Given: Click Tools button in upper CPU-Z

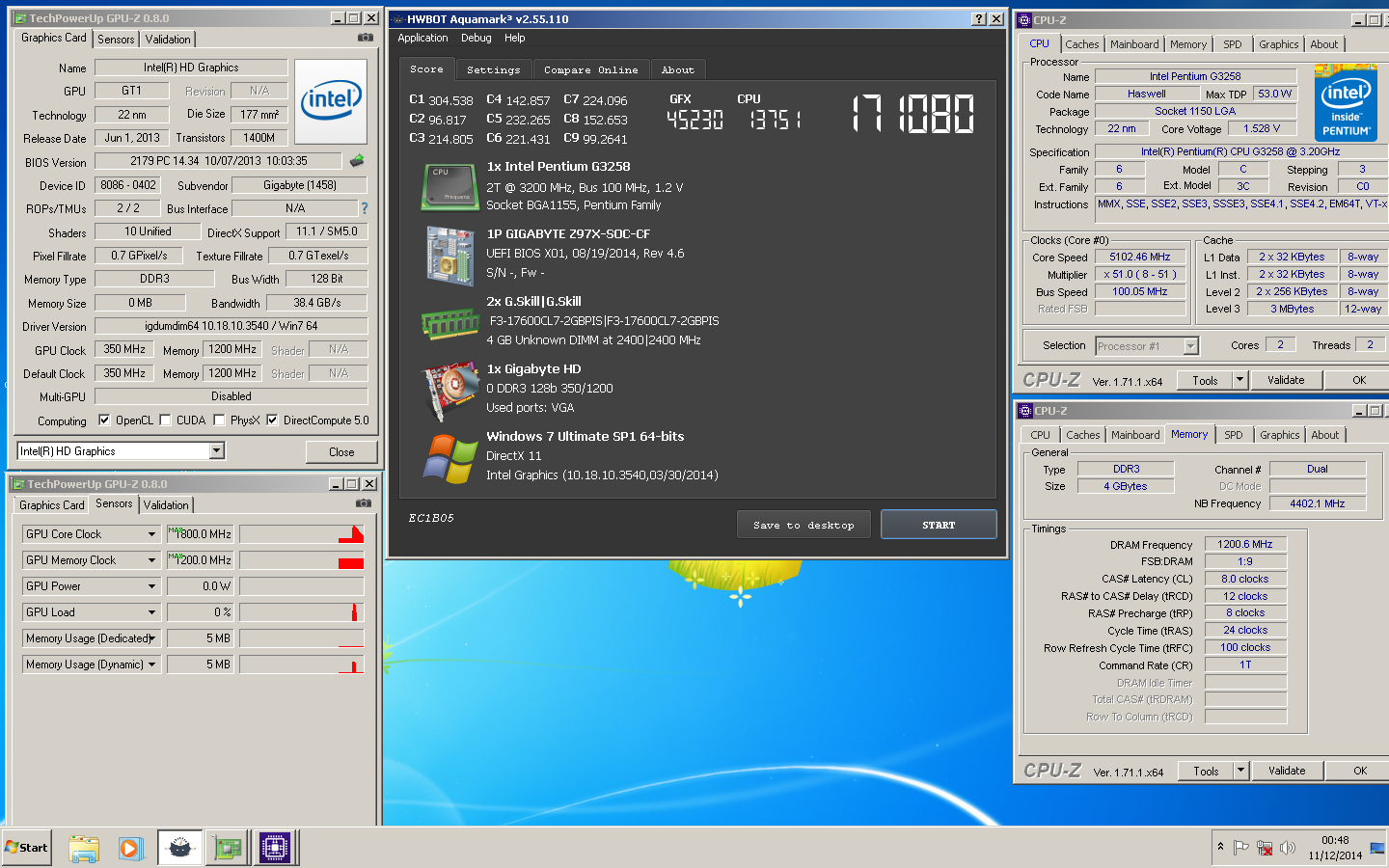Looking at the screenshot, I should 1205,380.
